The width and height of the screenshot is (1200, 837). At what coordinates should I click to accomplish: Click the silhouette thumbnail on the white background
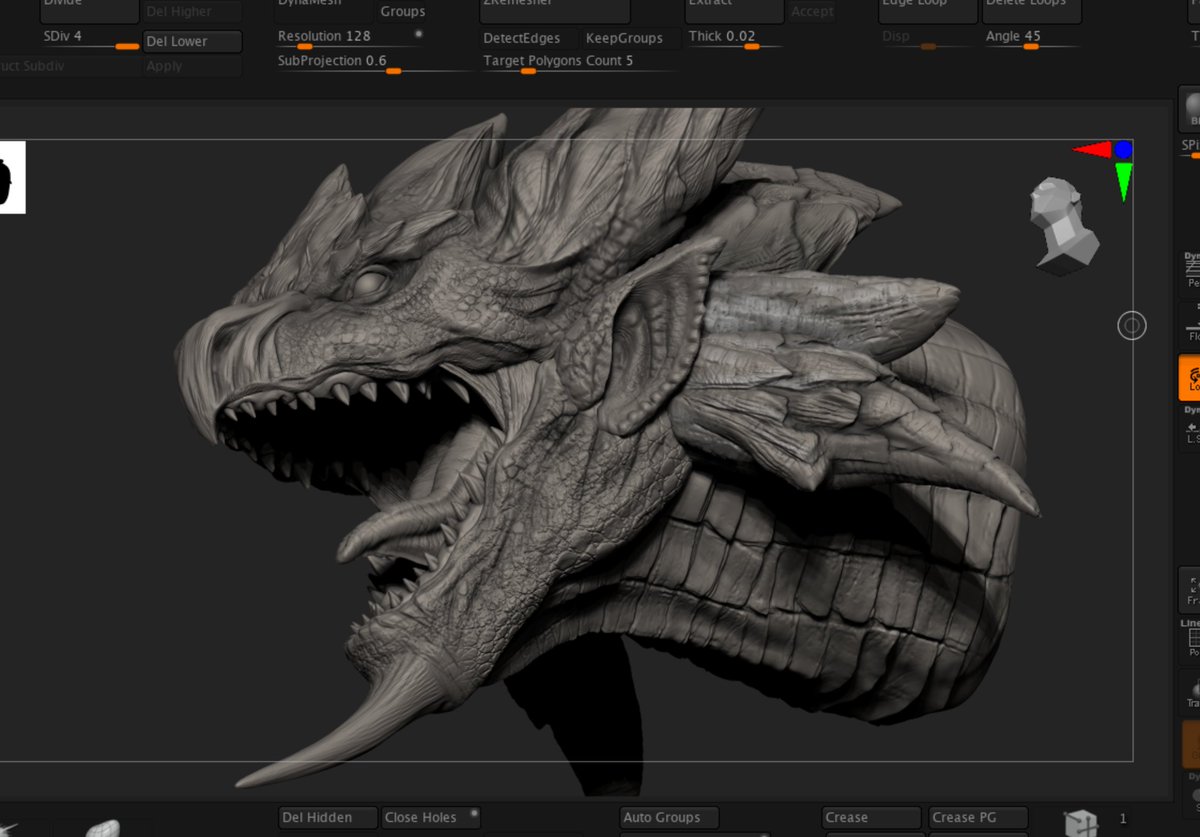12,177
